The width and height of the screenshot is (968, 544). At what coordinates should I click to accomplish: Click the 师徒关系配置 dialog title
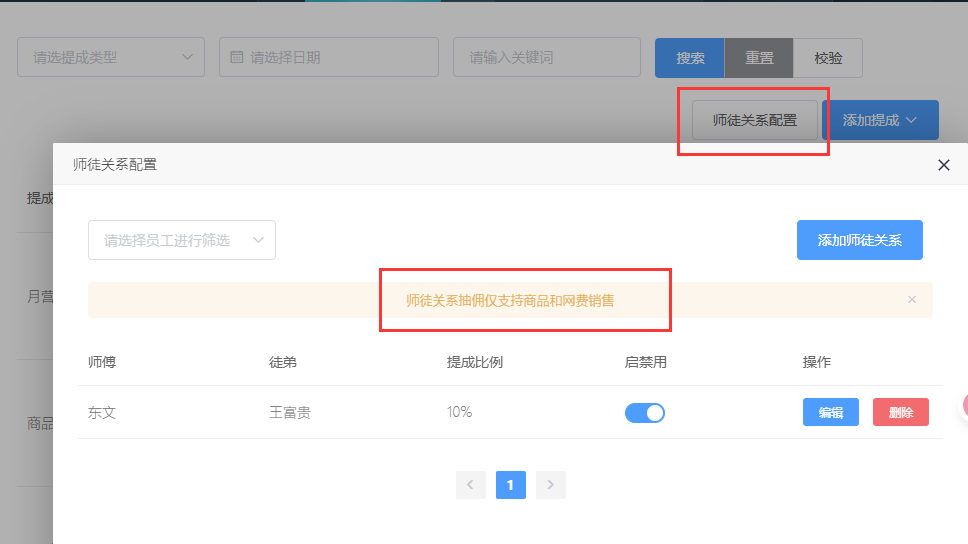pos(115,165)
